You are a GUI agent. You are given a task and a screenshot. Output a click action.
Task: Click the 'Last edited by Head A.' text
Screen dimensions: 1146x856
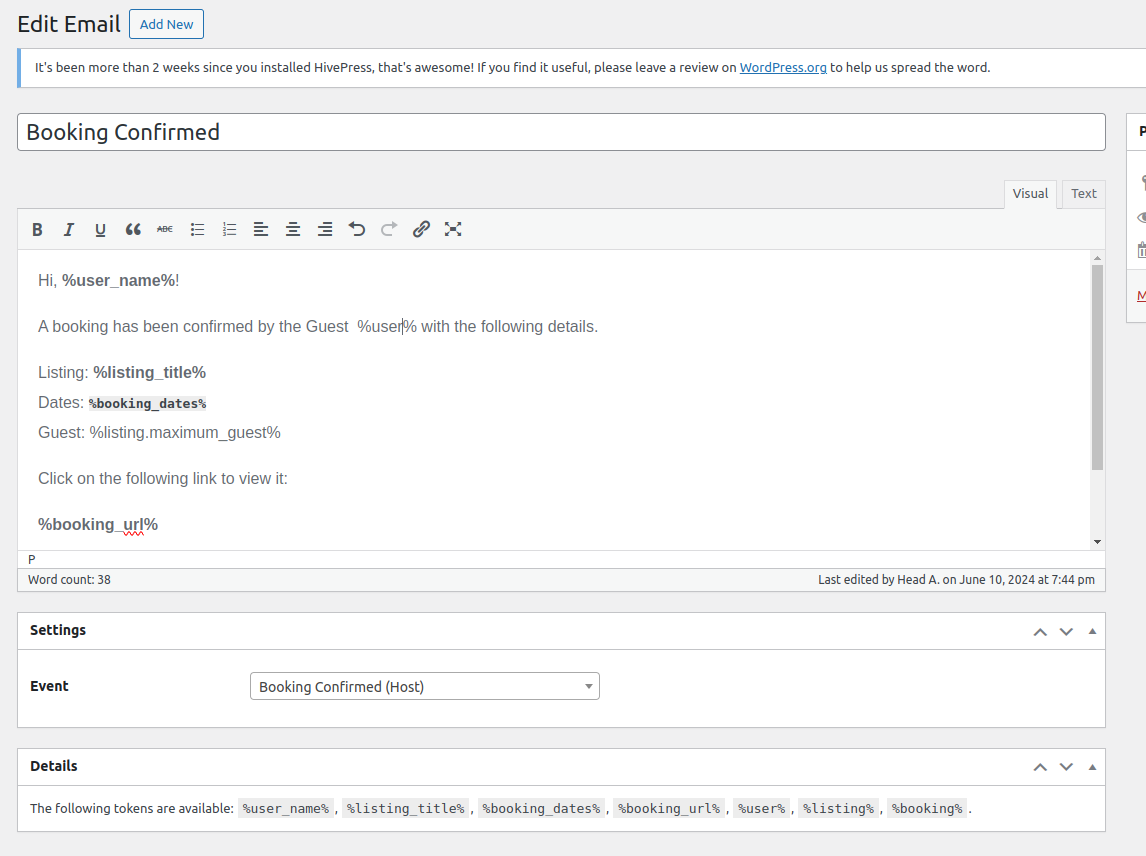956,580
